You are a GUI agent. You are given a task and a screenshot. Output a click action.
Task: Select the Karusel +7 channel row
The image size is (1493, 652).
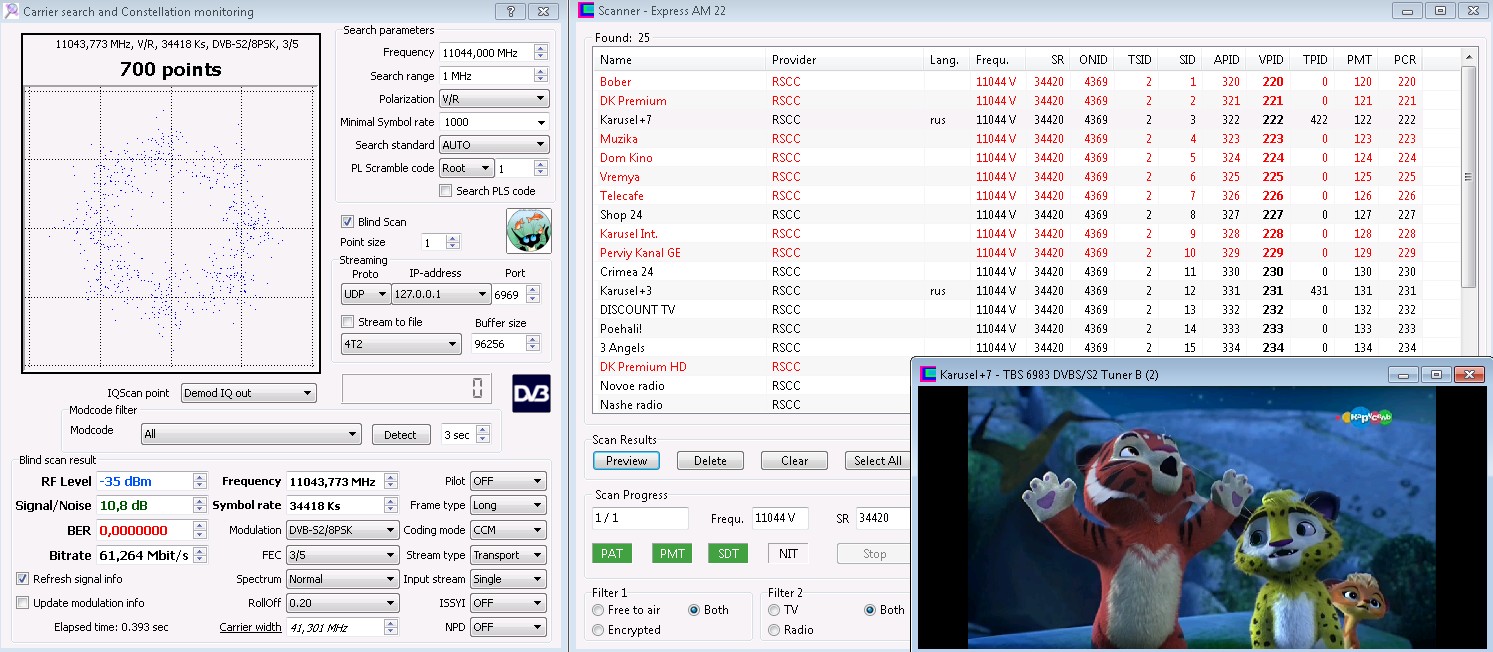point(1026,120)
